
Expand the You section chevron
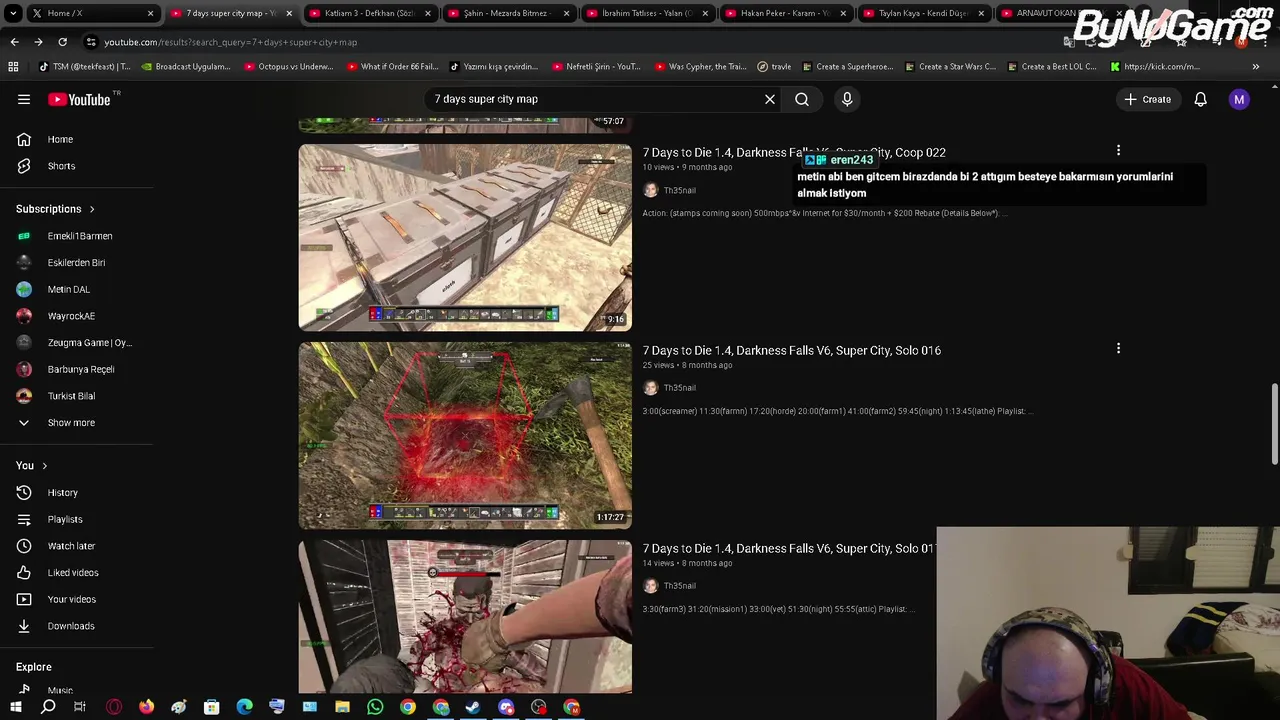(44, 465)
